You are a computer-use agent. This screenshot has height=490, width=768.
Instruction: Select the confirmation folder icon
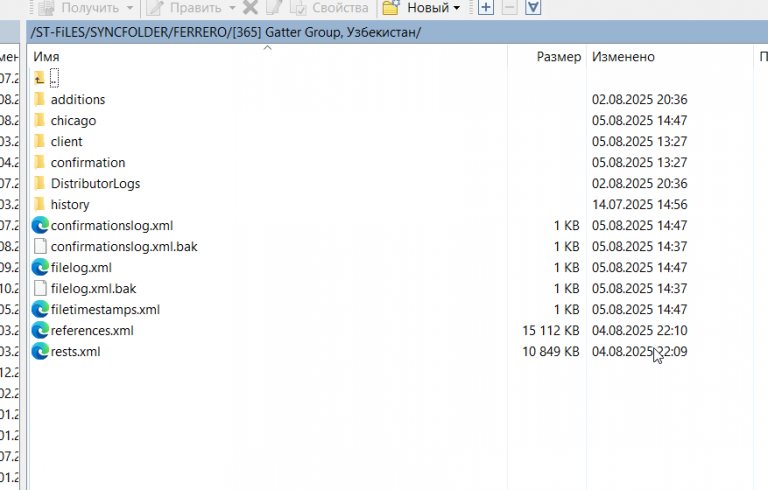click(40, 163)
